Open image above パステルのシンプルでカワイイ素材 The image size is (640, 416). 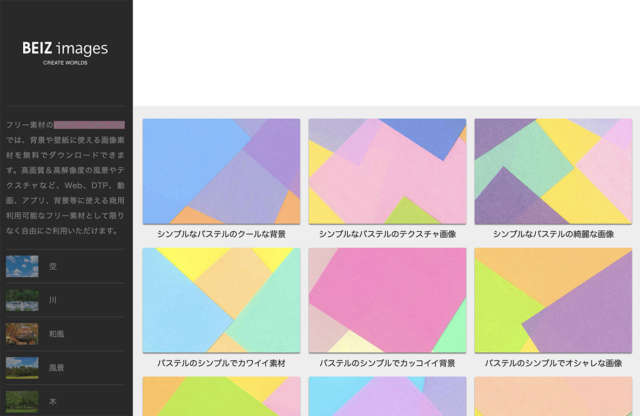click(x=221, y=300)
